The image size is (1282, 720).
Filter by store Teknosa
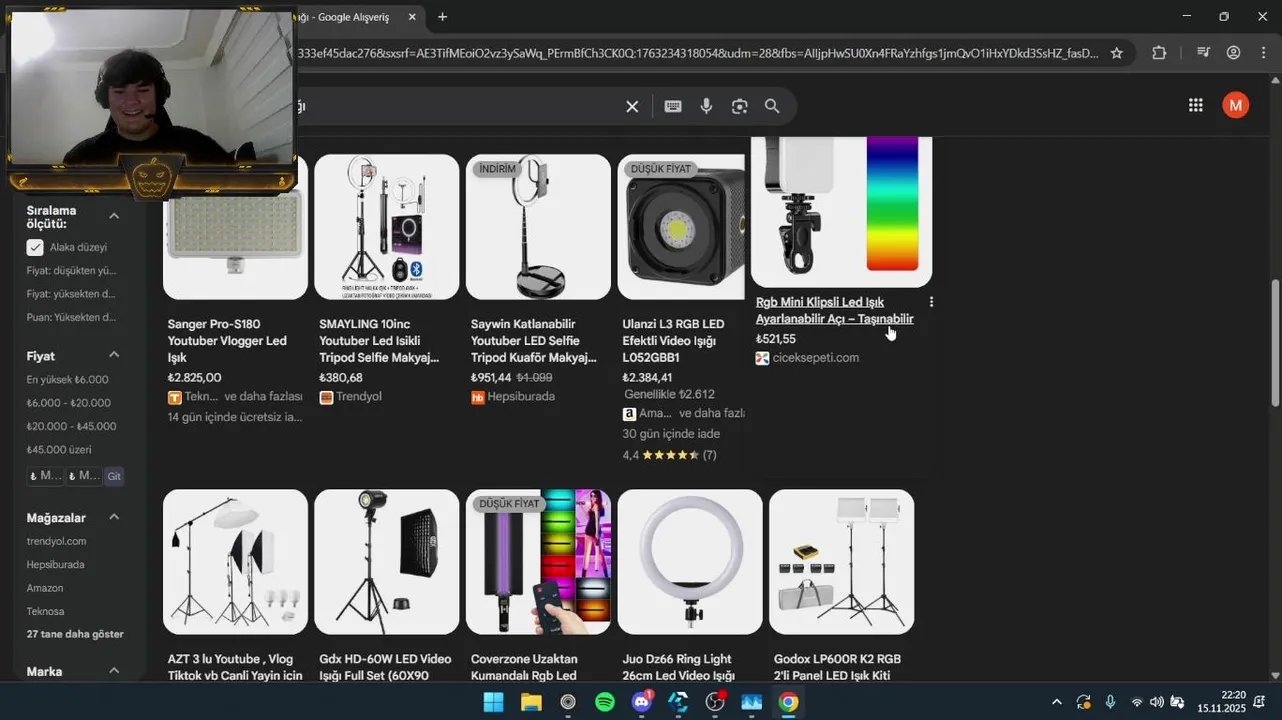pos(46,611)
